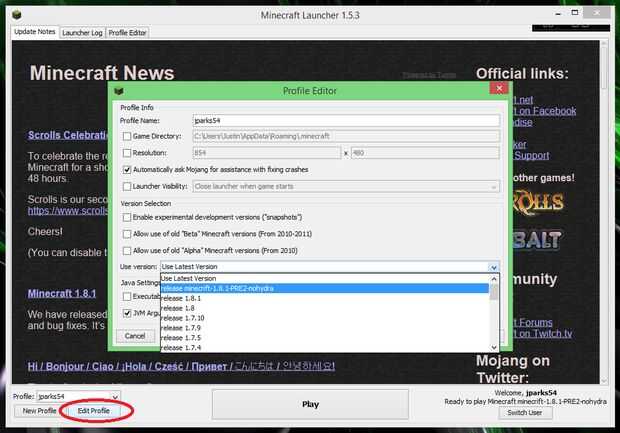620x433 pixels.
Task: Click the Game Directory path field
Action: click(346, 136)
